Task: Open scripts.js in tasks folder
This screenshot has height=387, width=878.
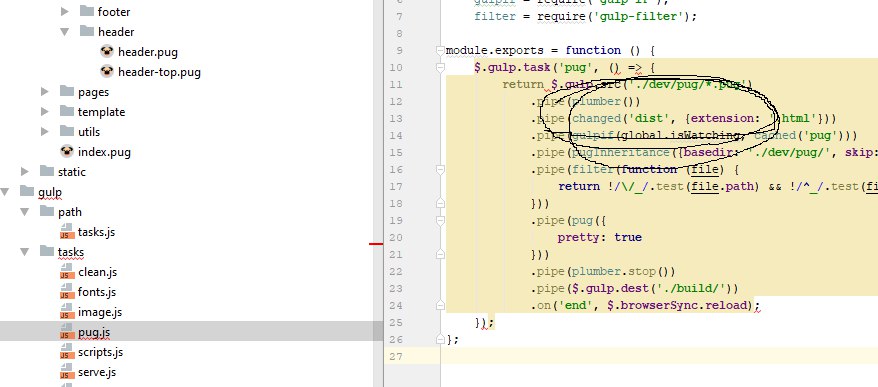Action: coord(100,352)
